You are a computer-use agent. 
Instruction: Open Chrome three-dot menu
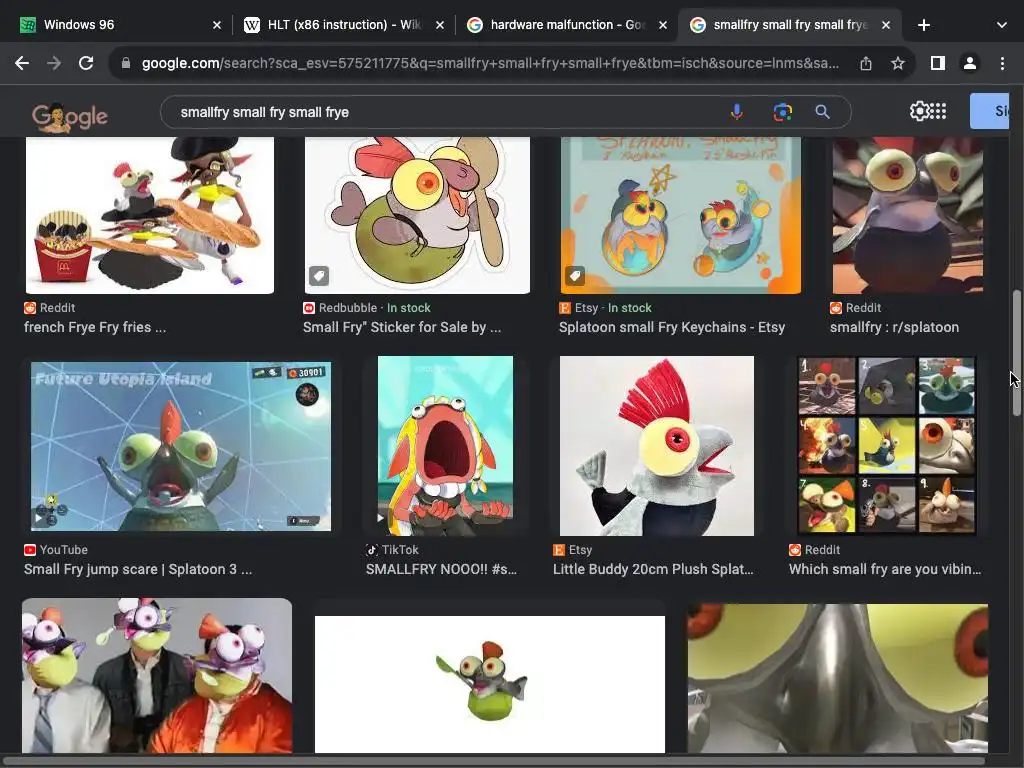coord(1002,63)
